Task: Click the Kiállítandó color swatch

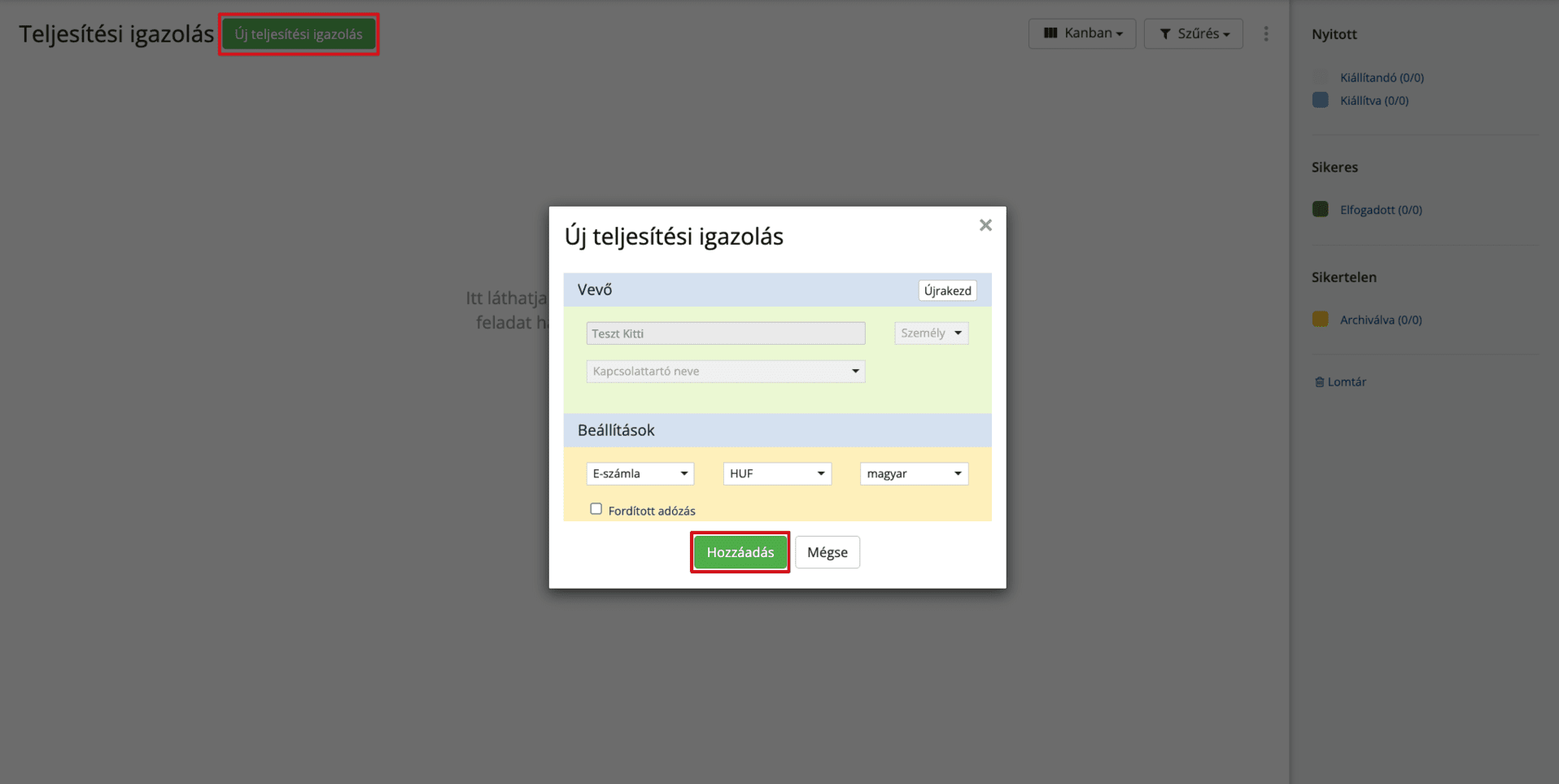Action: (1320, 77)
